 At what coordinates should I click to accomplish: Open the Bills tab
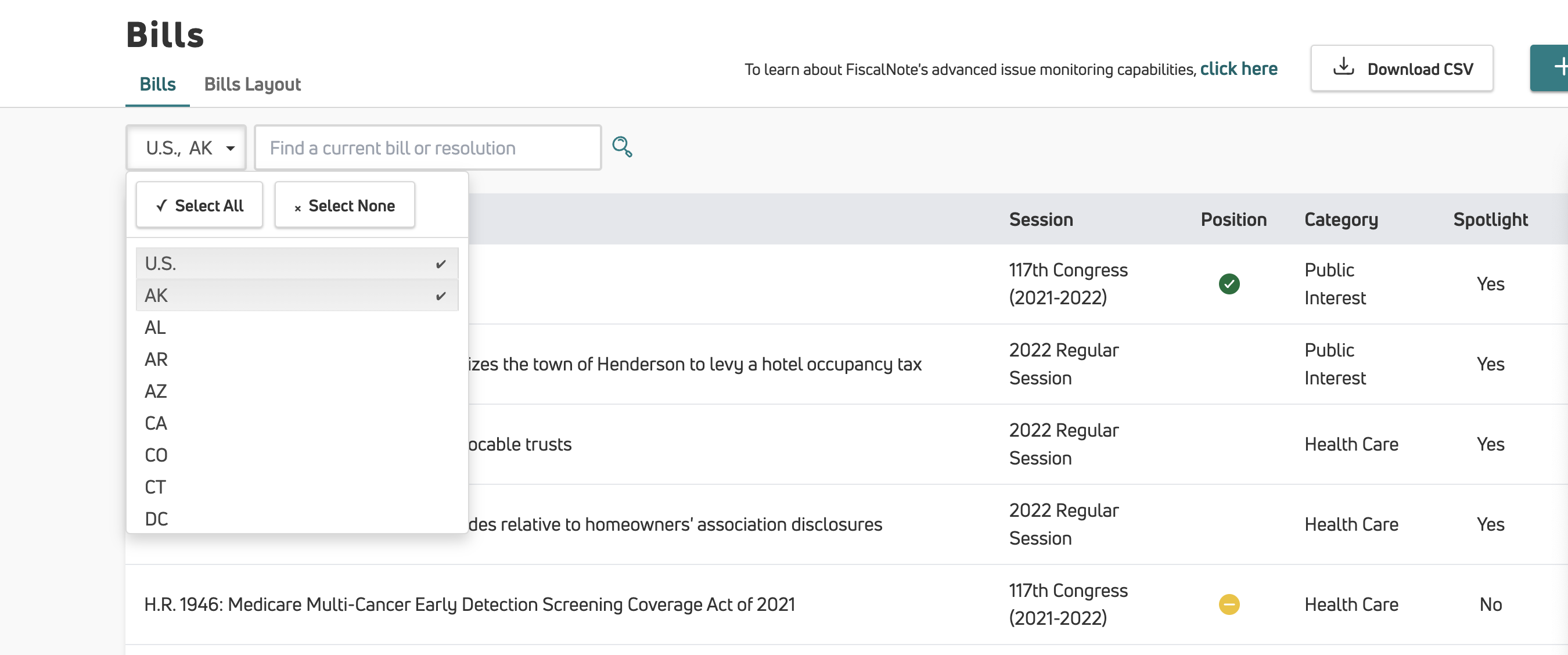tap(157, 84)
